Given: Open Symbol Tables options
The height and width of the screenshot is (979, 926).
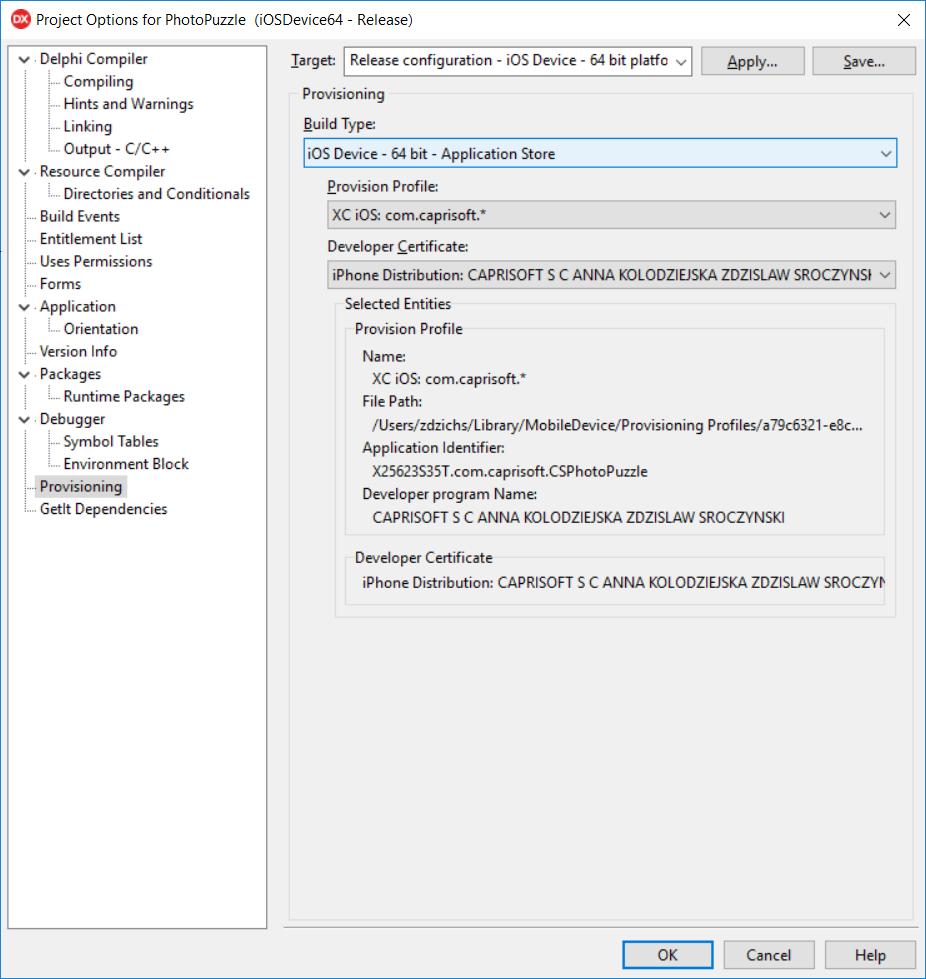Looking at the screenshot, I should point(111,441).
